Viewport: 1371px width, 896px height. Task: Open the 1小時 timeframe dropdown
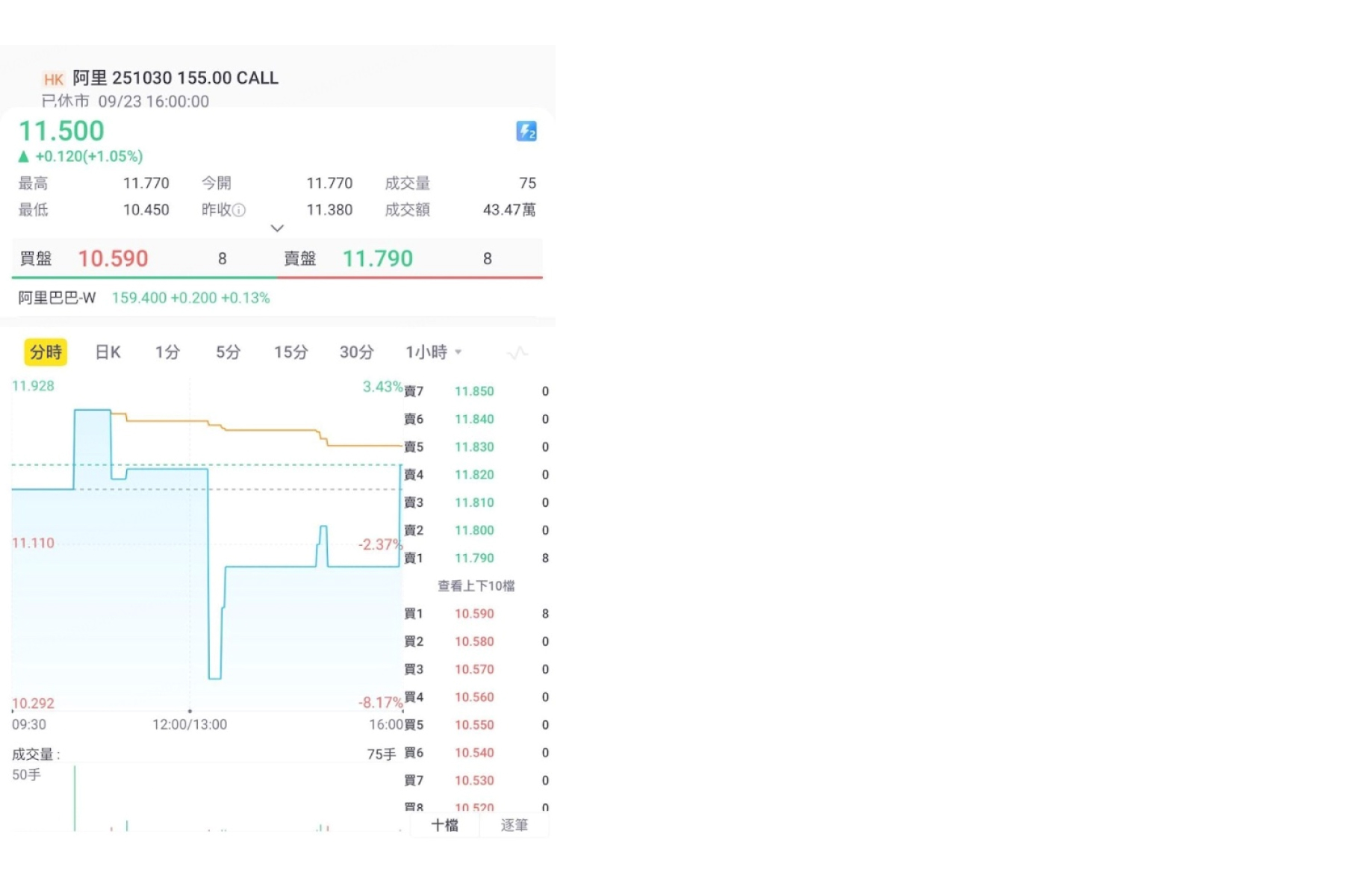(x=434, y=352)
